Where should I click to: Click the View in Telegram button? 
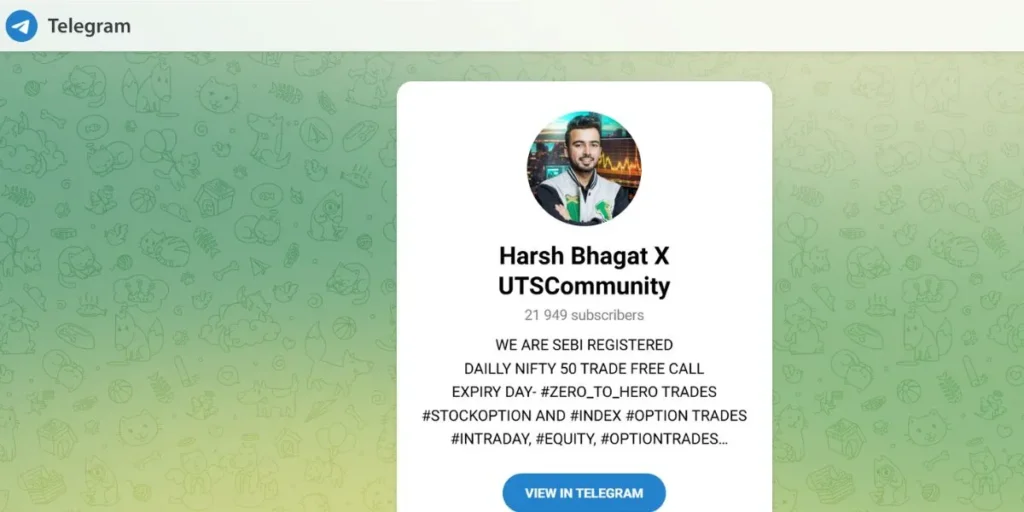click(584, 493)
